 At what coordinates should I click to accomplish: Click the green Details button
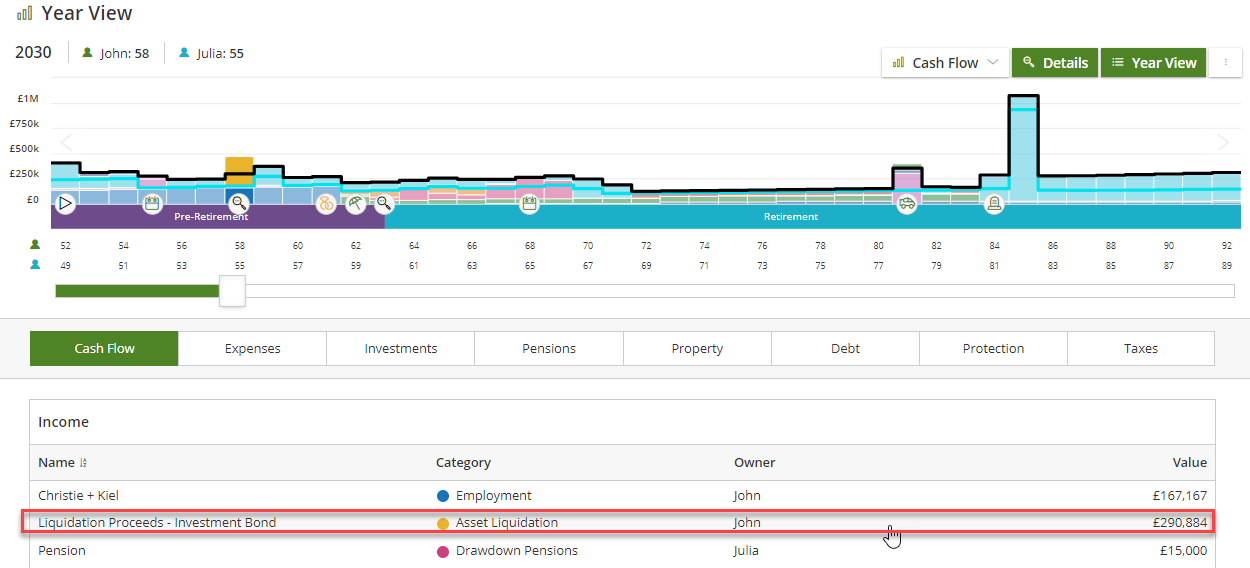tap(1055, 62)
